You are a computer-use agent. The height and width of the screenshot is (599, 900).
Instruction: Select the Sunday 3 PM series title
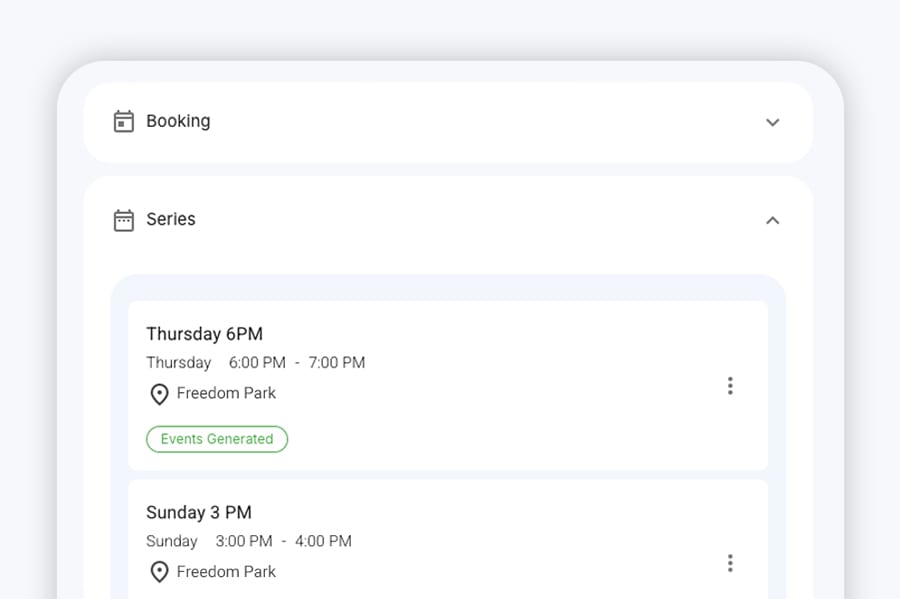click(x=199, y=512)
